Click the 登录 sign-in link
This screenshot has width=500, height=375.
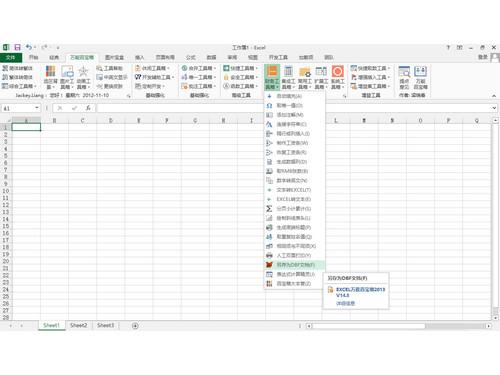(483, 57)
